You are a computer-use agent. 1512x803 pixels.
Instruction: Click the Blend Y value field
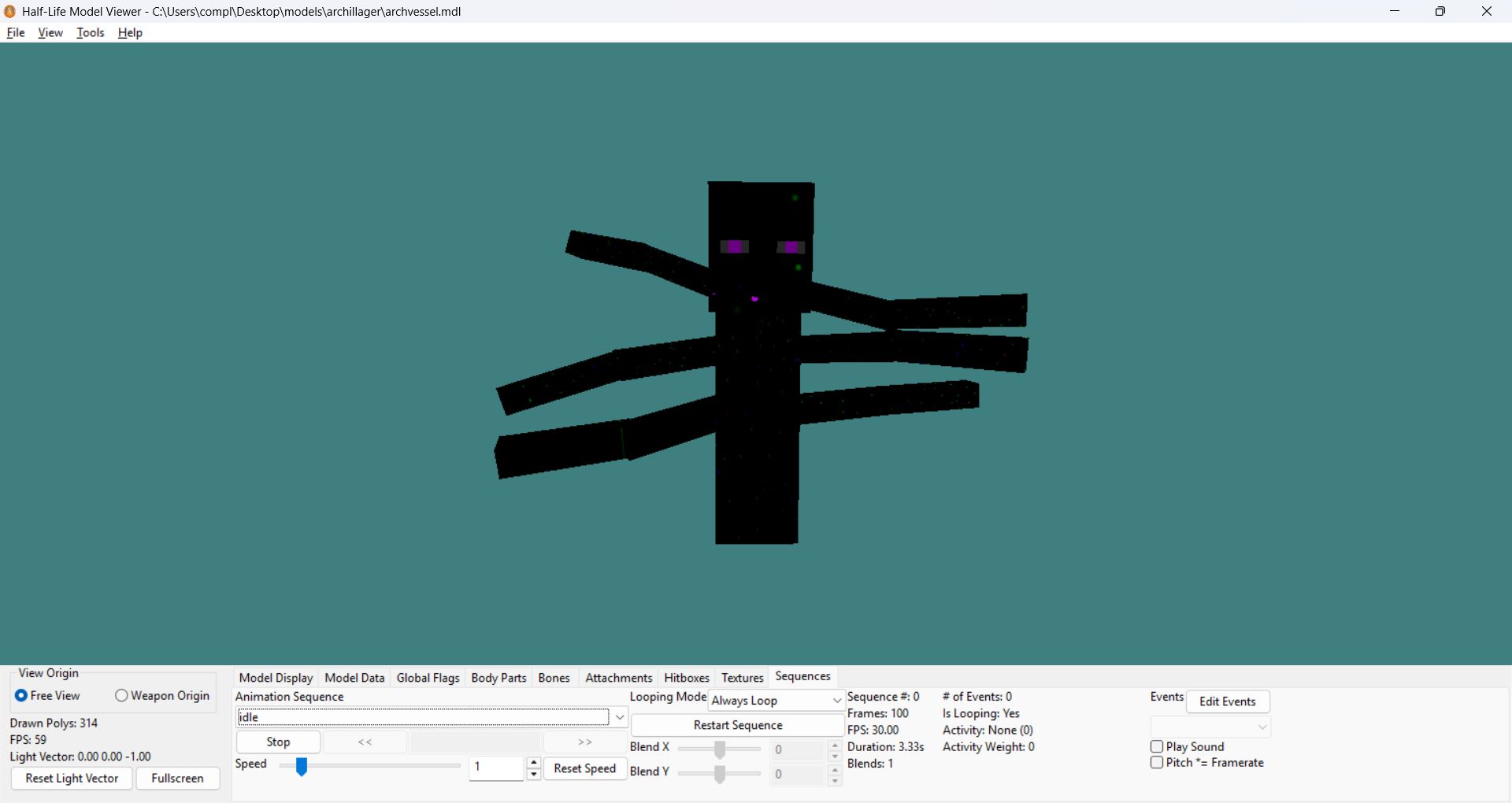(798, 775)
